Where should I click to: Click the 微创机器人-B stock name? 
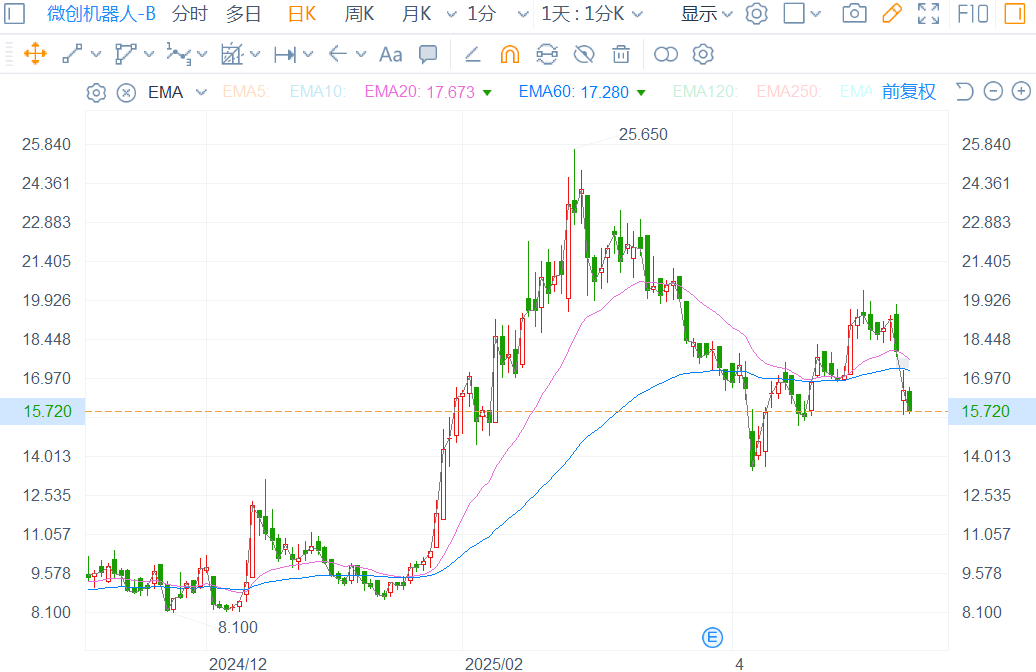tap(101, 14)
